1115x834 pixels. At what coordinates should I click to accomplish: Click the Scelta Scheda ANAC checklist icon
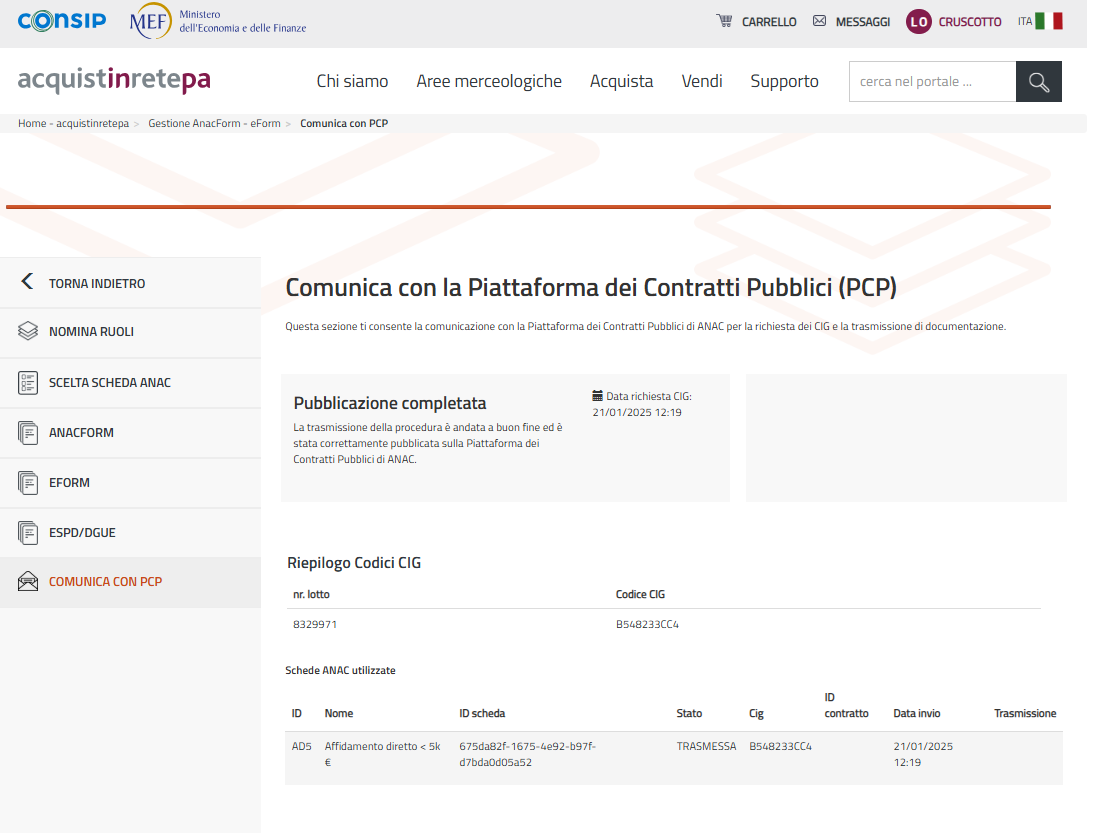tap(28, 383)
